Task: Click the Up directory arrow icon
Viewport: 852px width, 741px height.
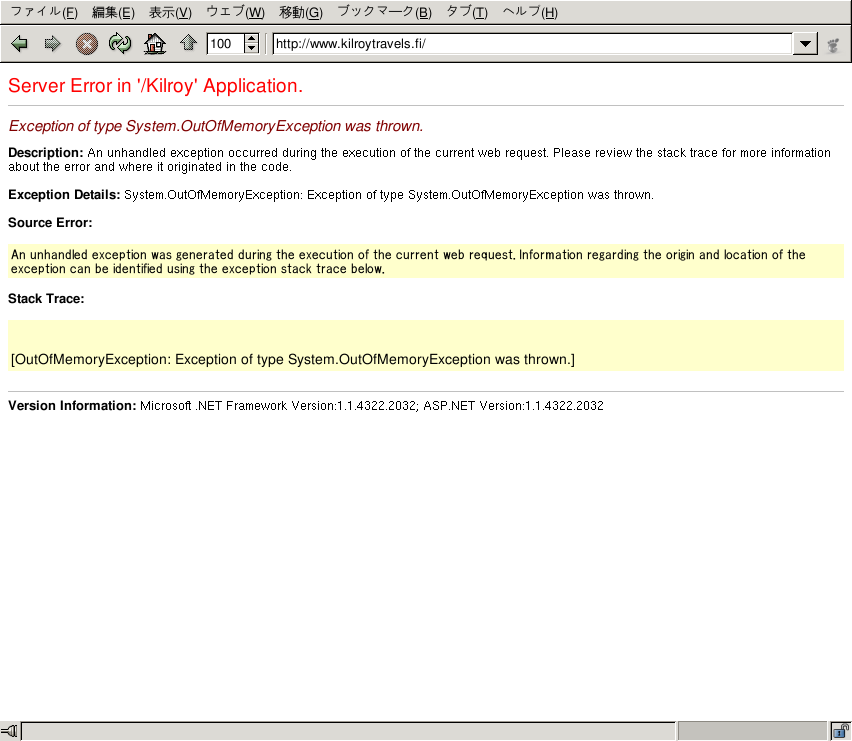Action: [188, 44]
